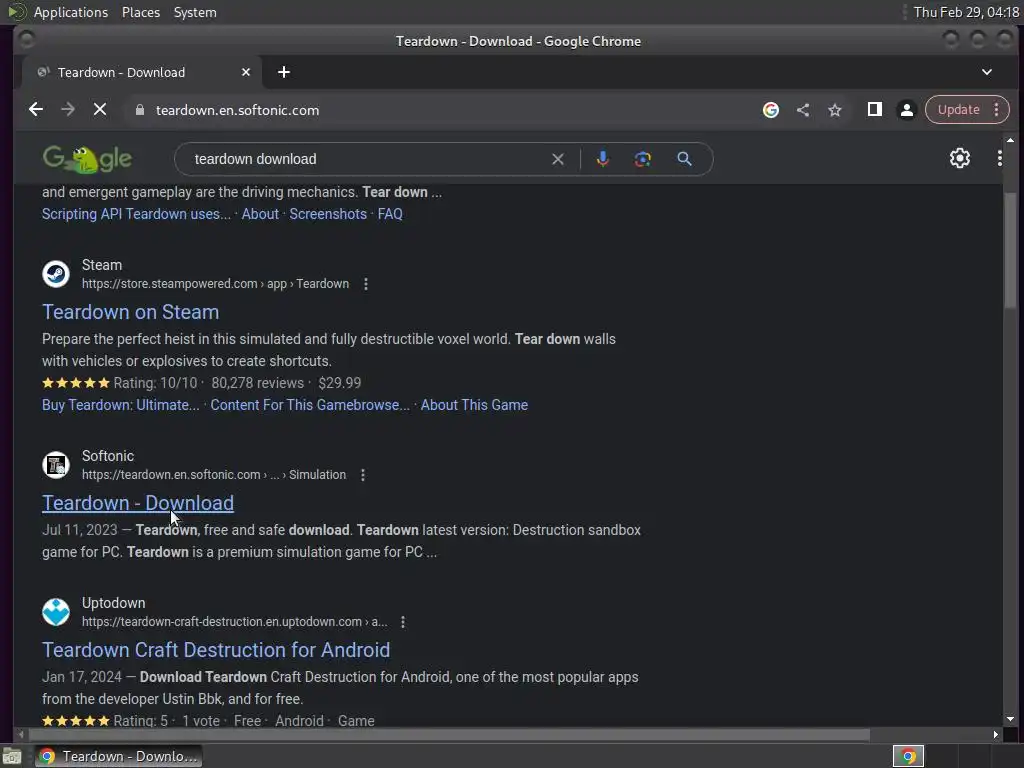
Task: Open the Chrome profile avatar
Action: [906, 110]
